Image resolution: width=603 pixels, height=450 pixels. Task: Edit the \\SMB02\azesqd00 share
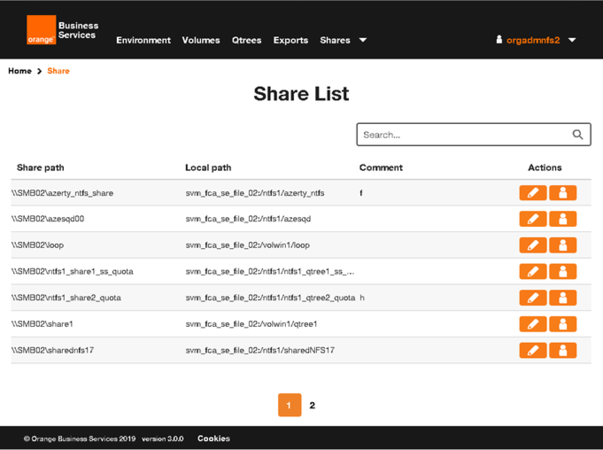click(533, 219)
